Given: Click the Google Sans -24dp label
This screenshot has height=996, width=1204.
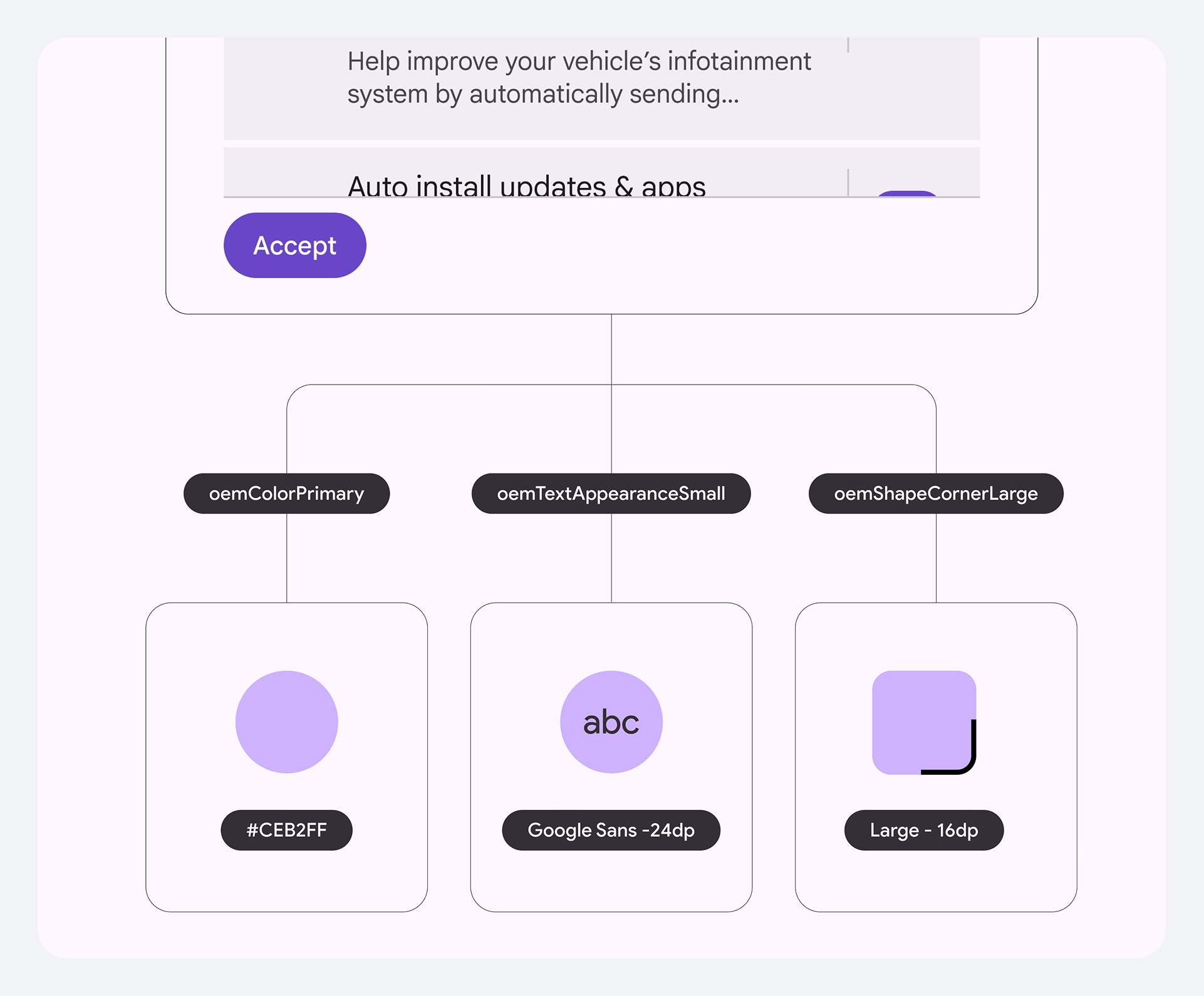Looking at the screenshot, I should (611, 830).
